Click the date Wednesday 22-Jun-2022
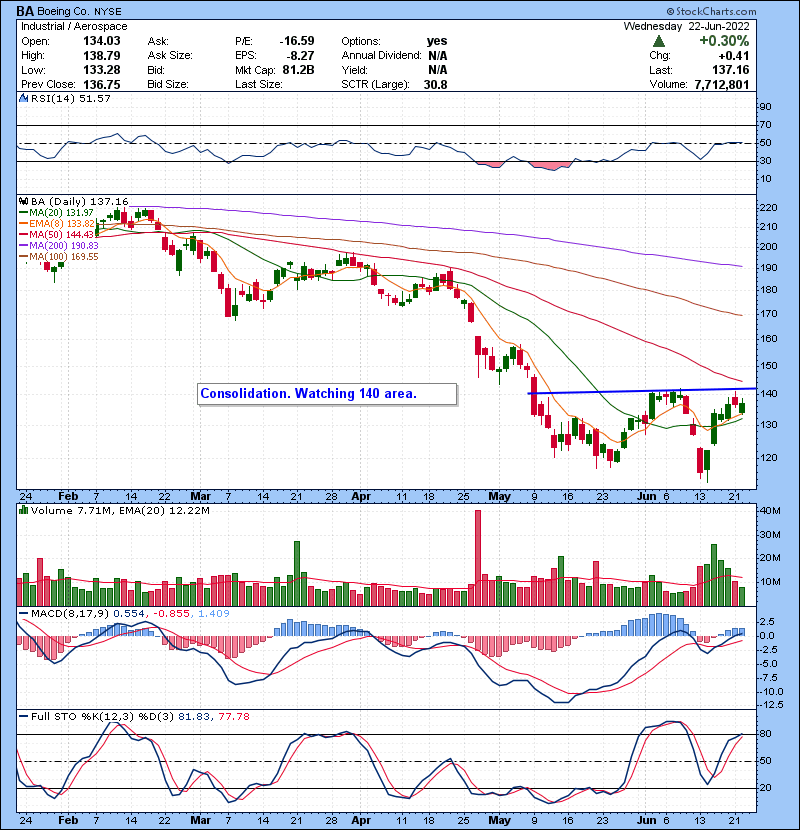The width and height of the screenshot is (800, 830). pos(686,26)
